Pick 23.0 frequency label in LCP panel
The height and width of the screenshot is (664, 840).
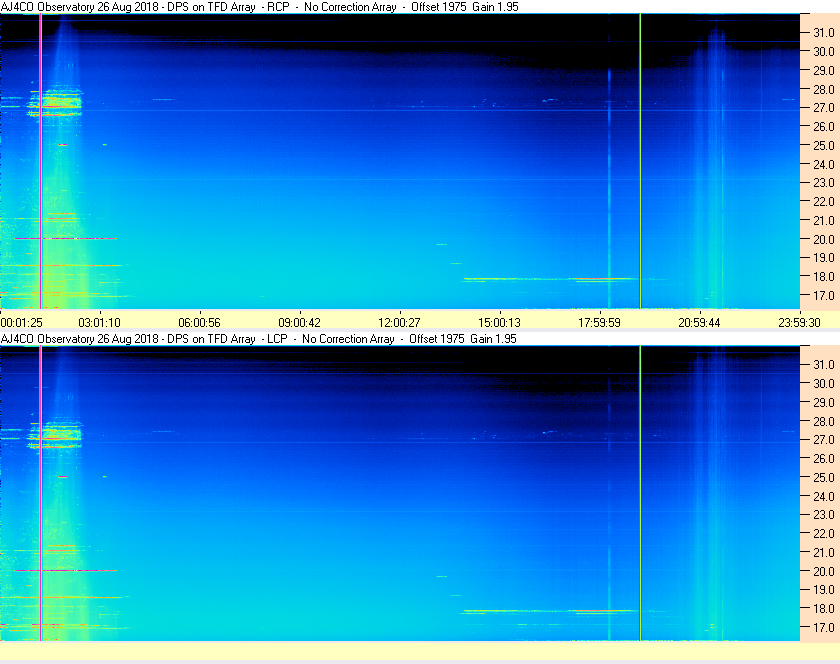click(824, 514)
